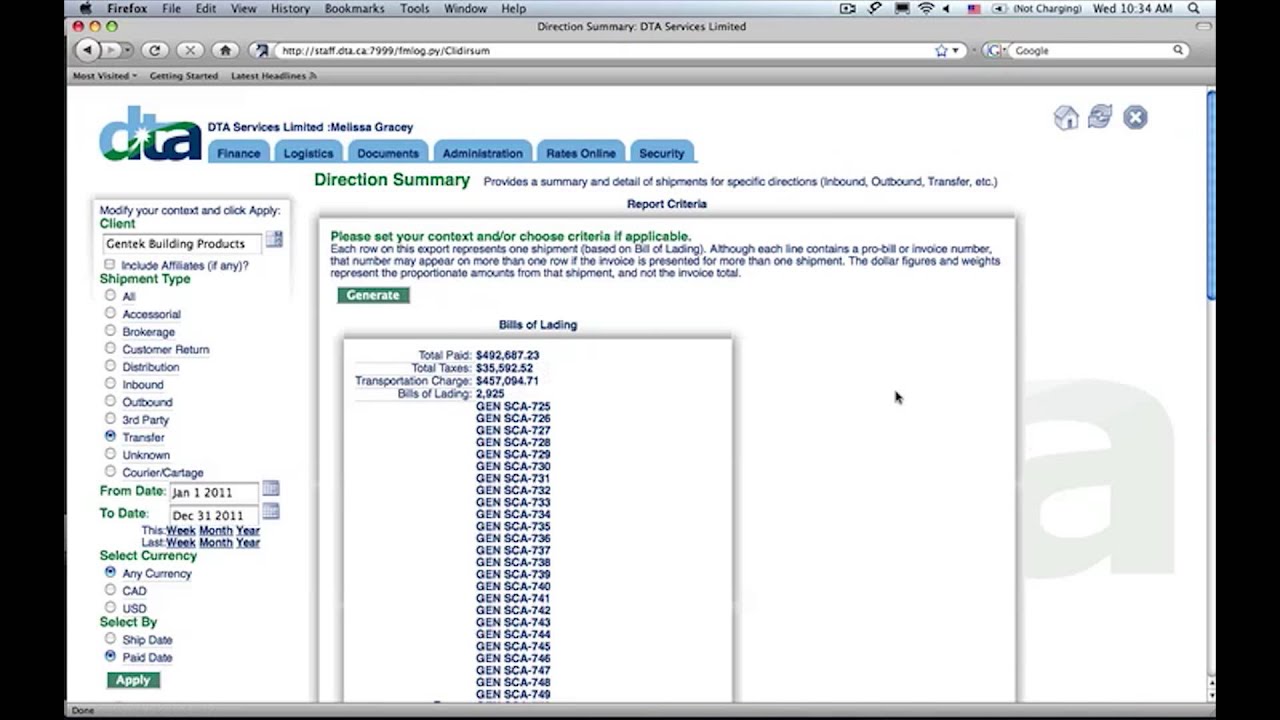Open the Firefox Tools menu
This screenshot has height=720, width=1280.
coord(414,8)
